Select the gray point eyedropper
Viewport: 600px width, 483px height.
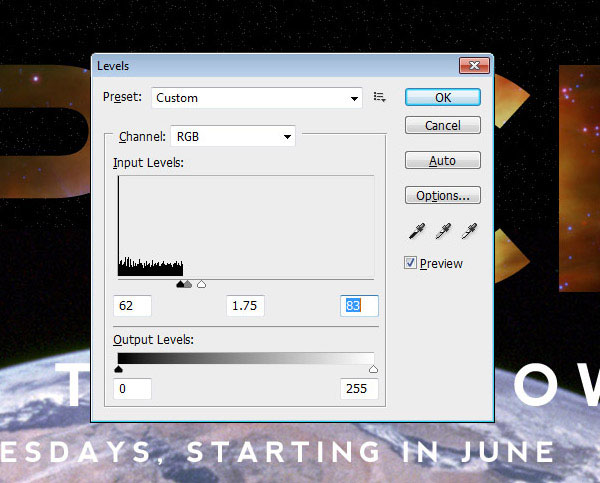(443, 231)
